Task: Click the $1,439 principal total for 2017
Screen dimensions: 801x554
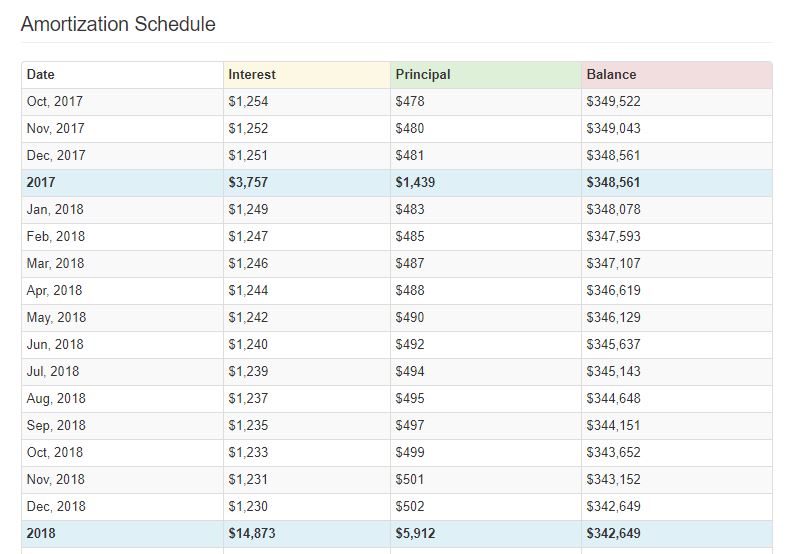Action: [415, 182]
